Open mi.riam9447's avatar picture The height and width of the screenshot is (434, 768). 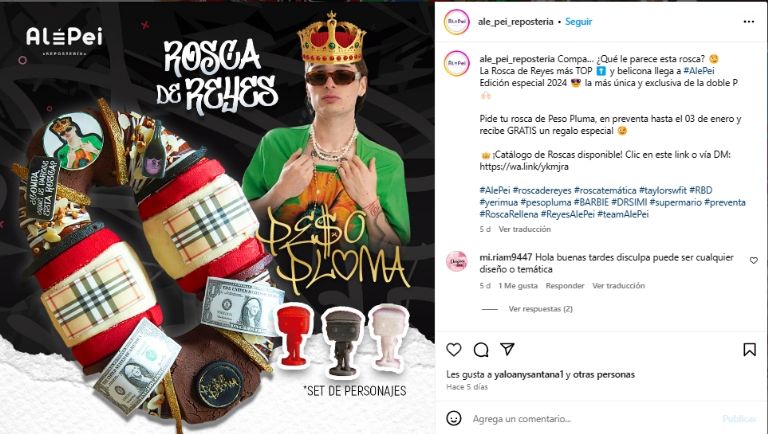(x=456, y=262)
